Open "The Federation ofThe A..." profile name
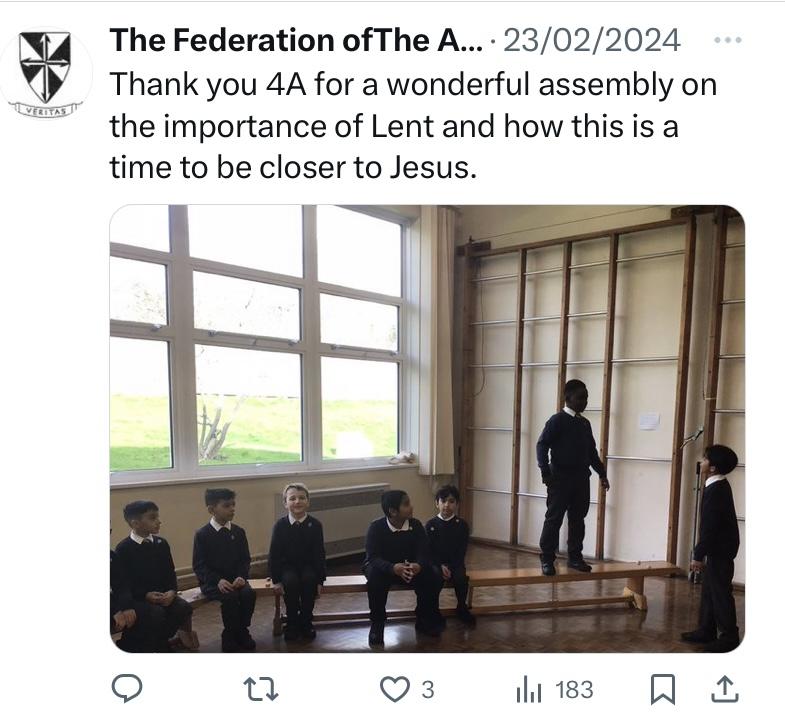The image size is (785, 712). click(x=296, y=41)
